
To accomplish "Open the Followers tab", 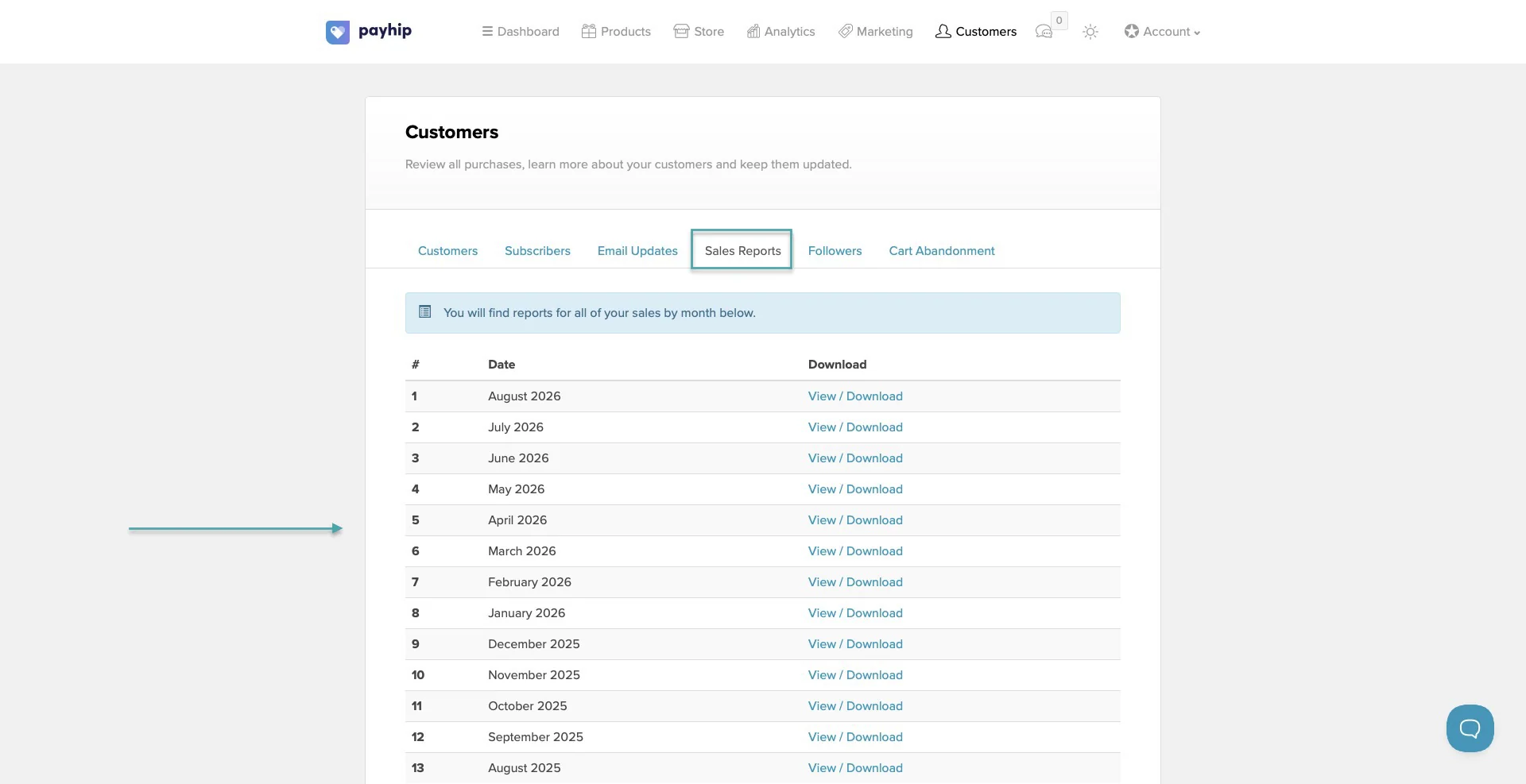I will click(x=835, y=251).
